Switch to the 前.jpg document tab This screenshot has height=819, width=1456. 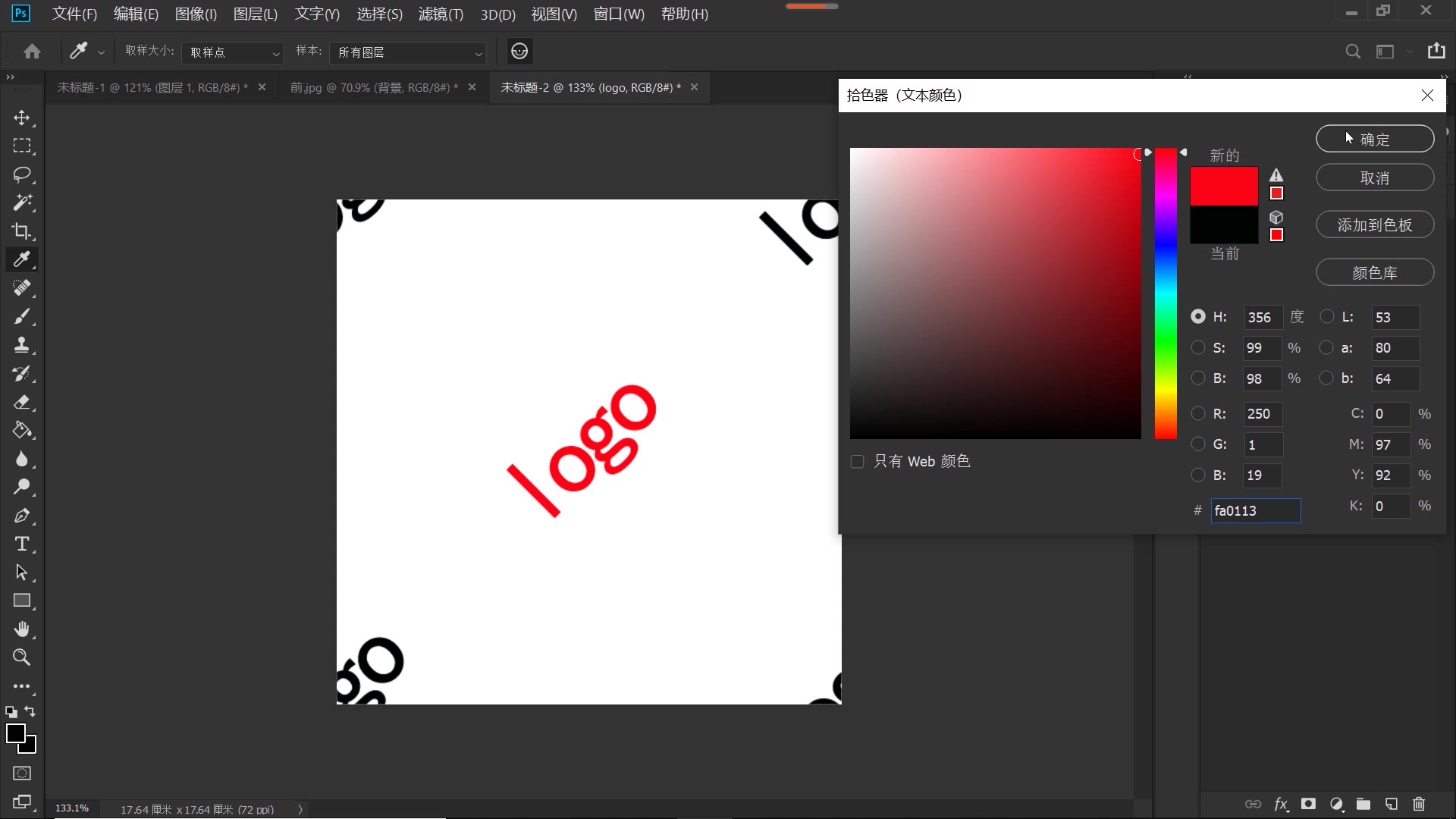[372, 86]
